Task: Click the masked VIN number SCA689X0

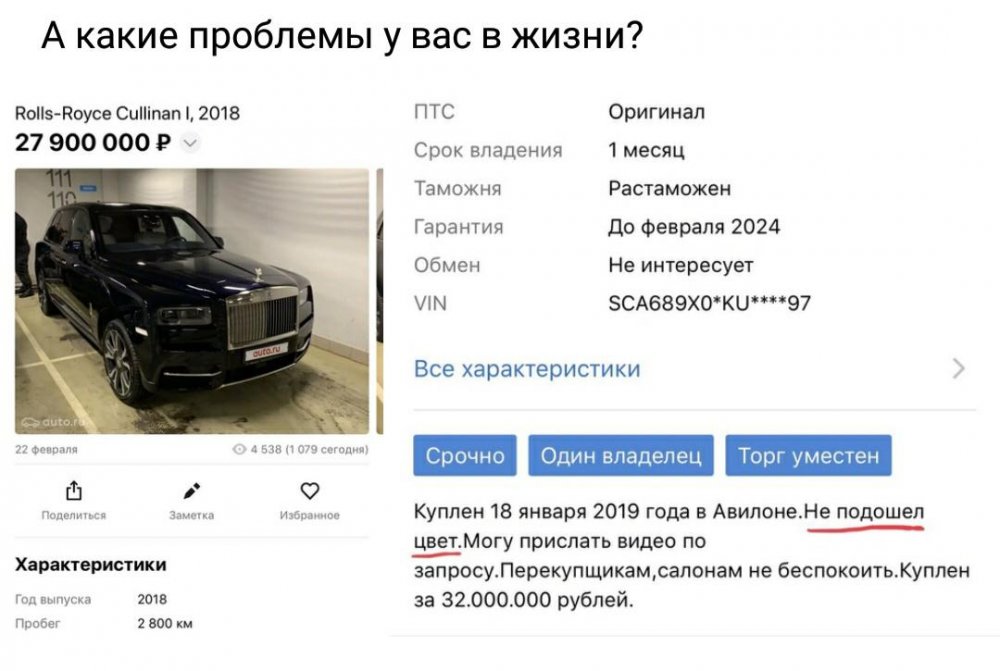Action: (x=709, y=303)
